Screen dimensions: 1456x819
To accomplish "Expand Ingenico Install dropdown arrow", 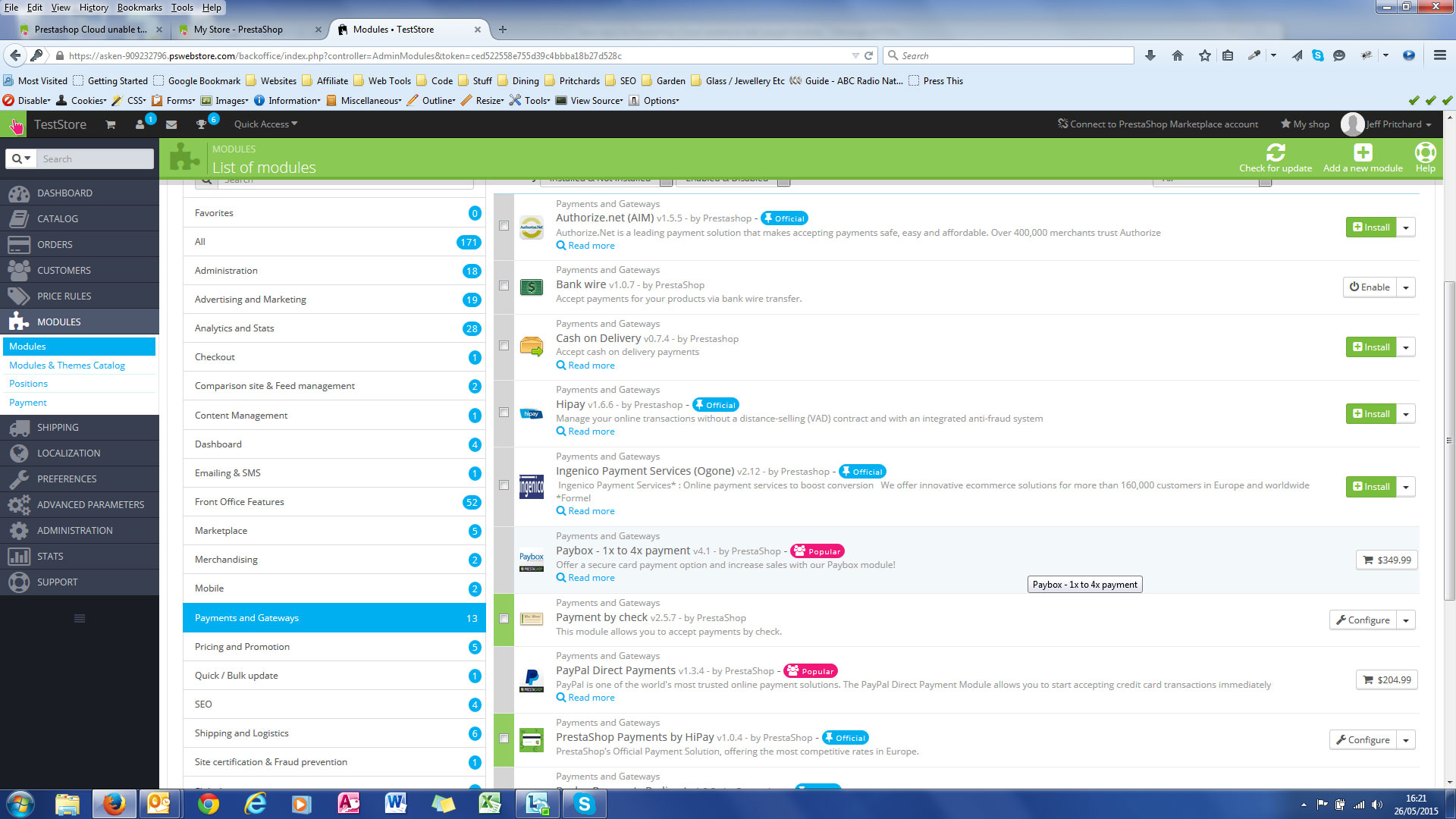I will tap(1406, 487).
